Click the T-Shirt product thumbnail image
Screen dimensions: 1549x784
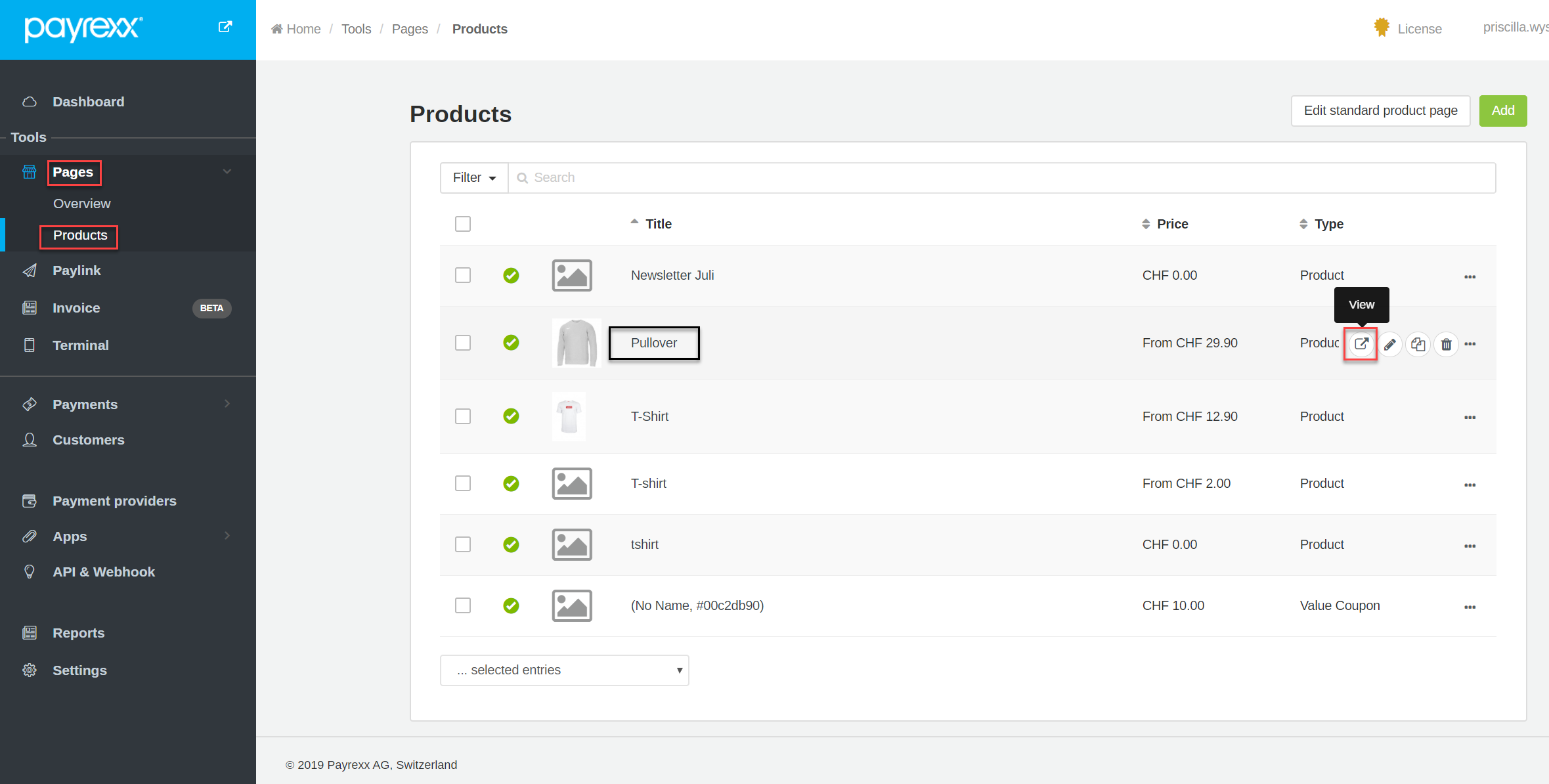click(569, 416)
